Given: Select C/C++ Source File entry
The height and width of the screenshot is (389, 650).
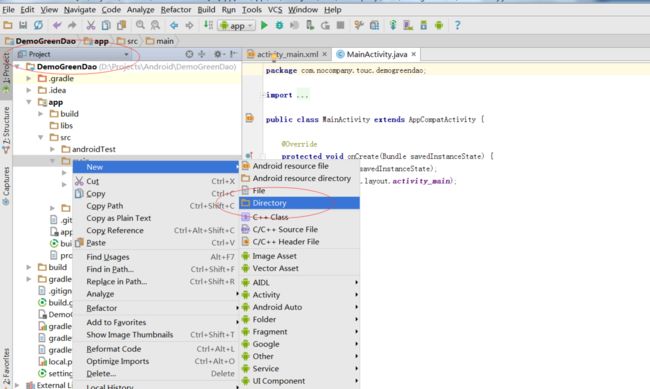Looking at the screenshot, I should point(300,229).
